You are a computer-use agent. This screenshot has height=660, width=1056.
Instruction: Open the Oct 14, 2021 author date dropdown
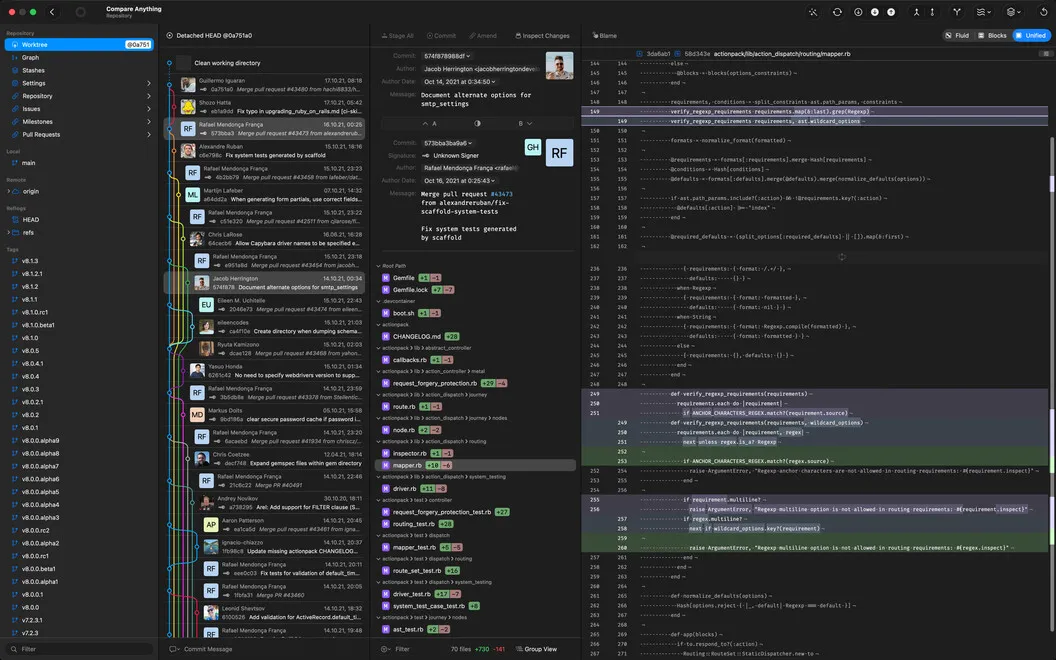pyautogui.click(x=459, y=81)
